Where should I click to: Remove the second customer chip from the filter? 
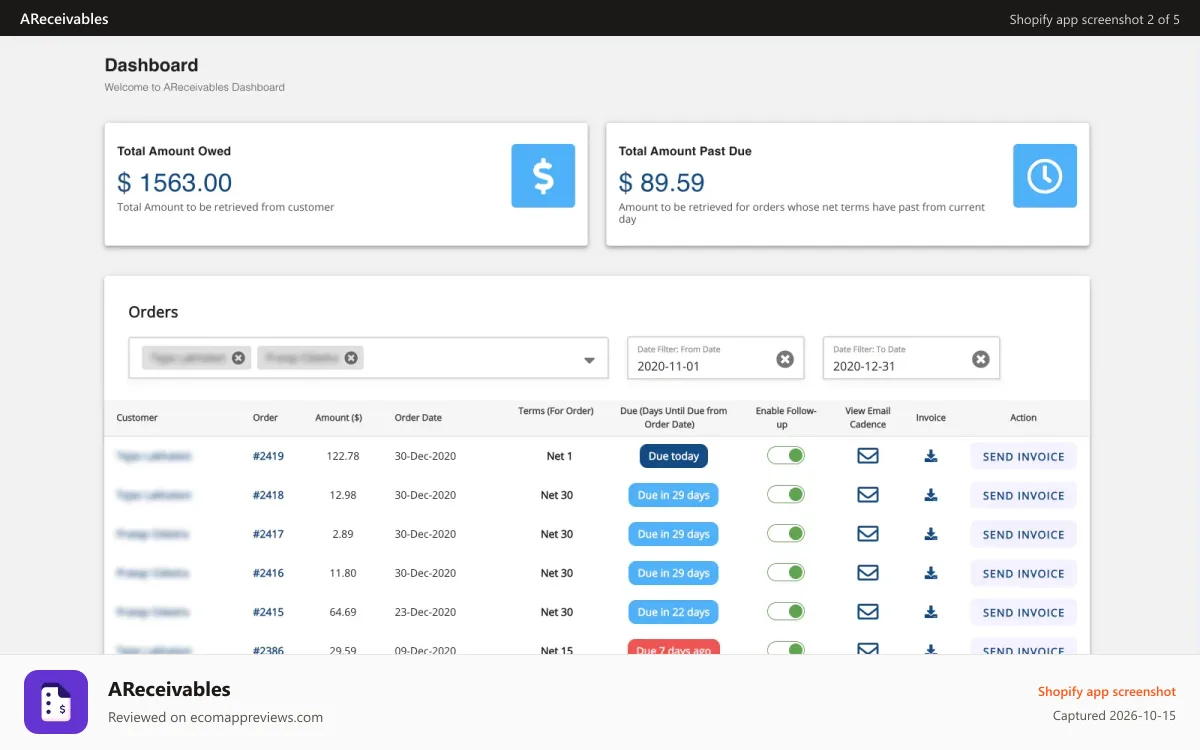pos(350,358)
